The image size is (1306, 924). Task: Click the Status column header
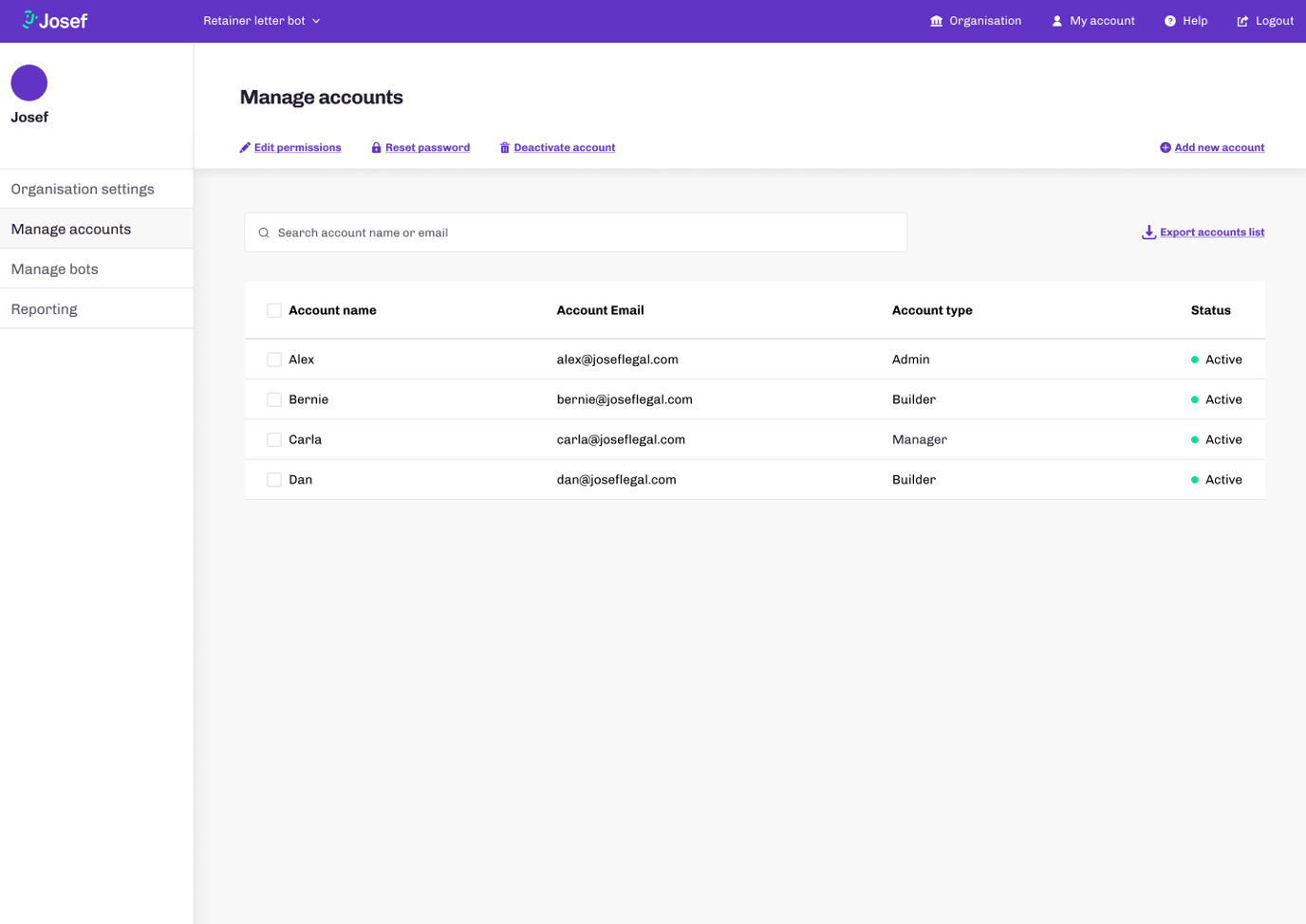point(1211,310)
